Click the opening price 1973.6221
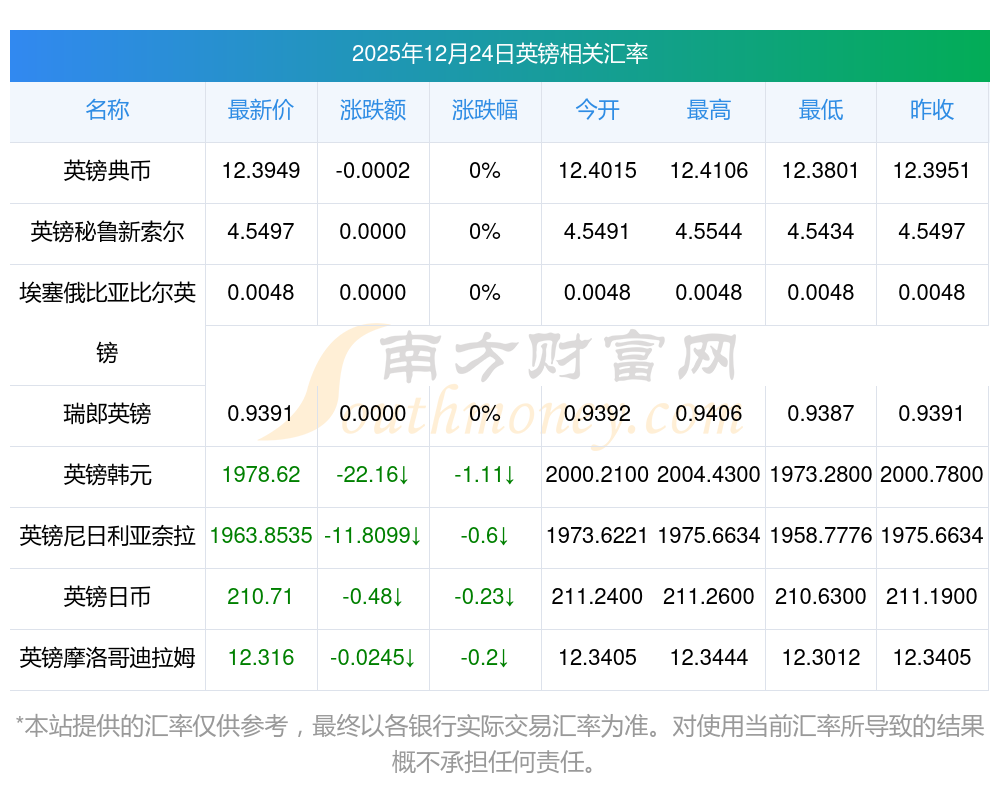Screen dimensions: 1000x793 [x=597, y=536]
